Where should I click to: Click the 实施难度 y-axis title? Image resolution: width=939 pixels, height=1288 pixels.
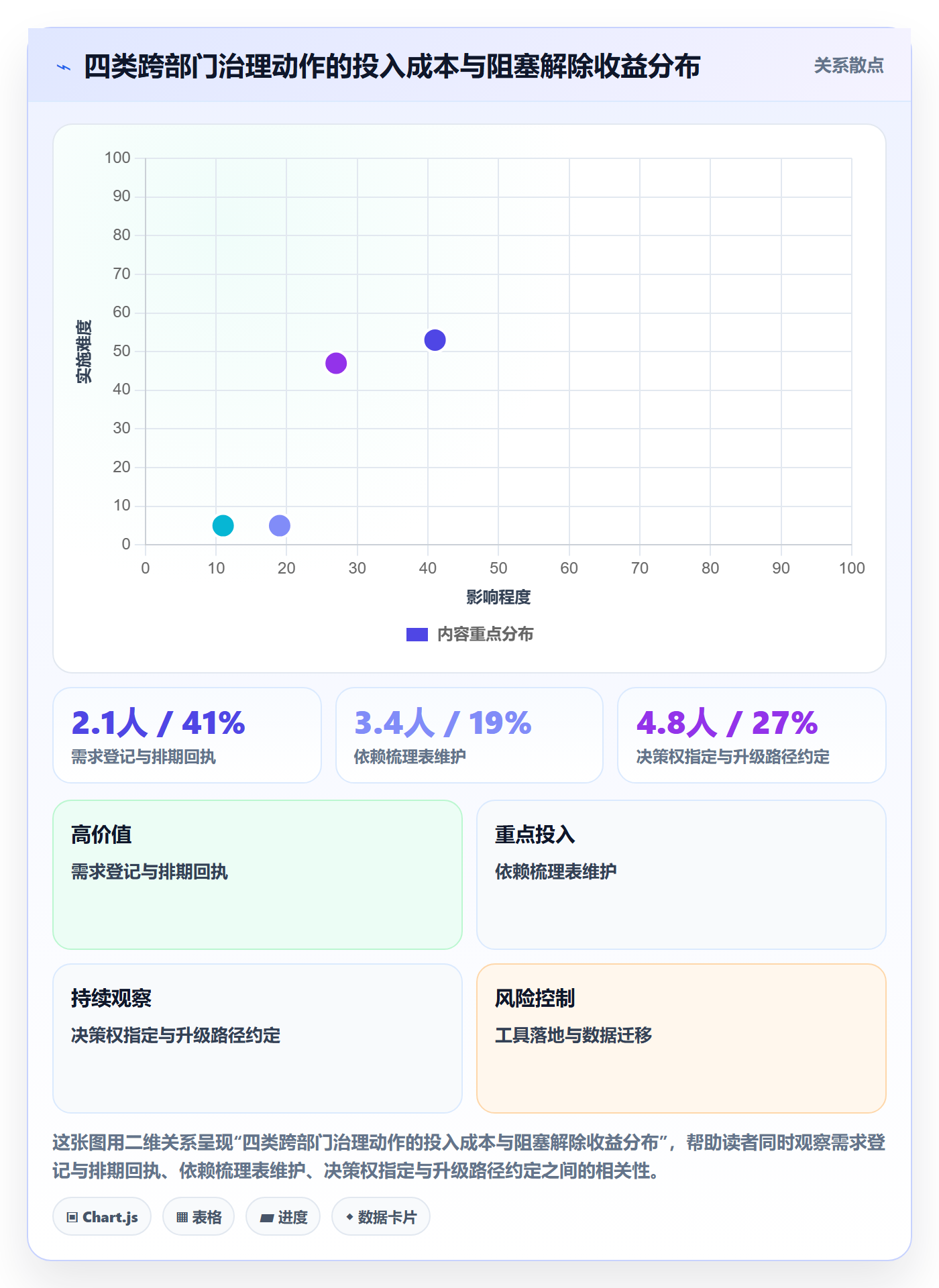[84, 352]
